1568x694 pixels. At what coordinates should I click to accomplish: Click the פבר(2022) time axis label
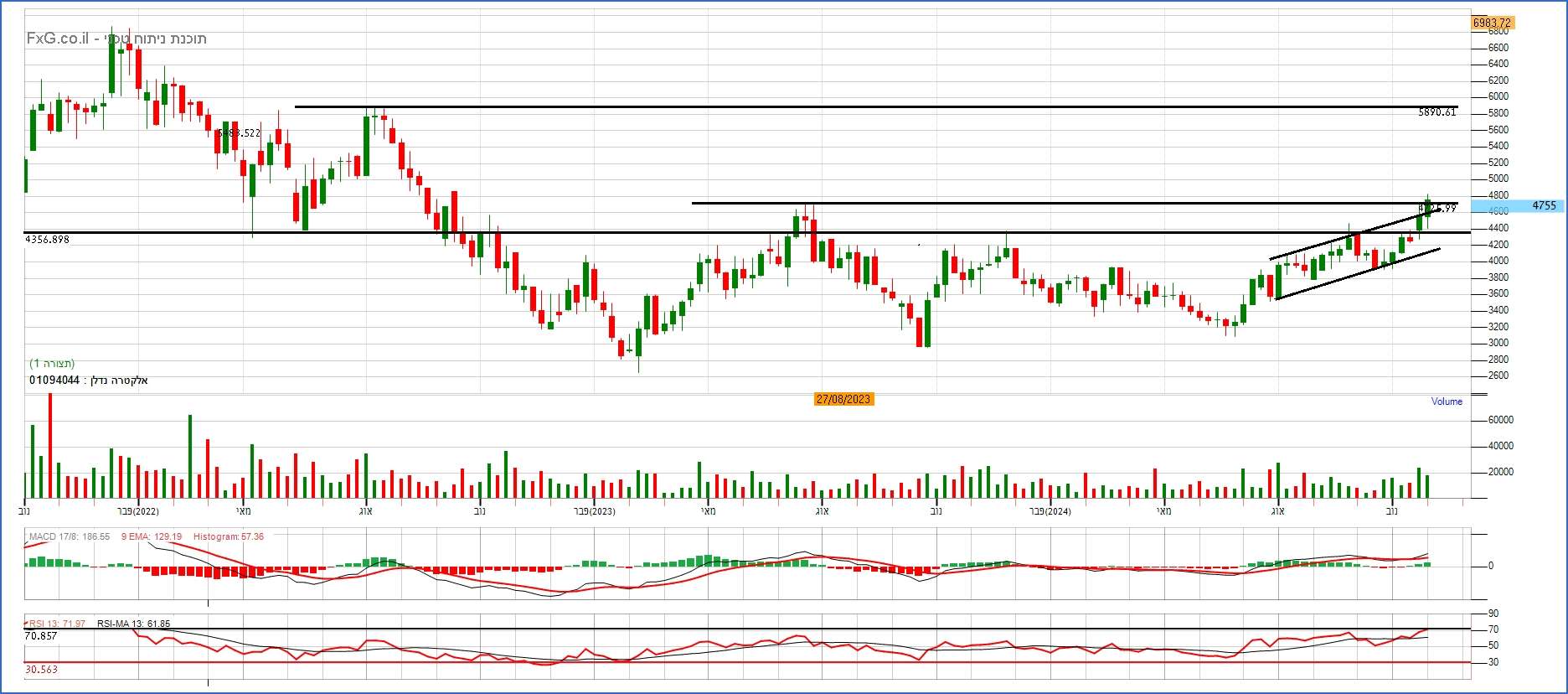click(138, 511)
